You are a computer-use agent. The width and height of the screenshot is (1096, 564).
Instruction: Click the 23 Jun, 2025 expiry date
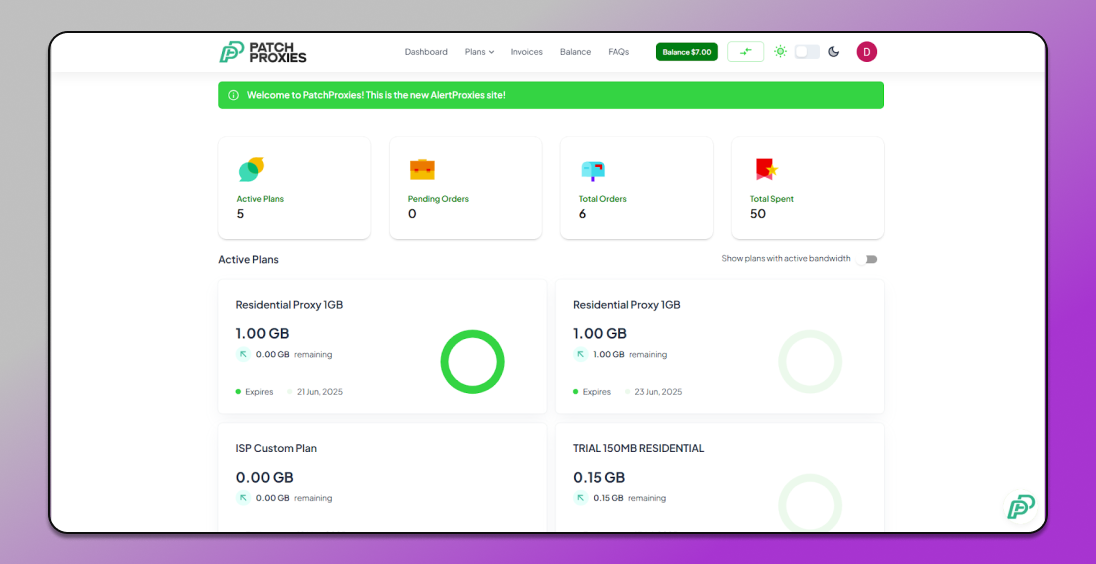click(x=658, y=392)
